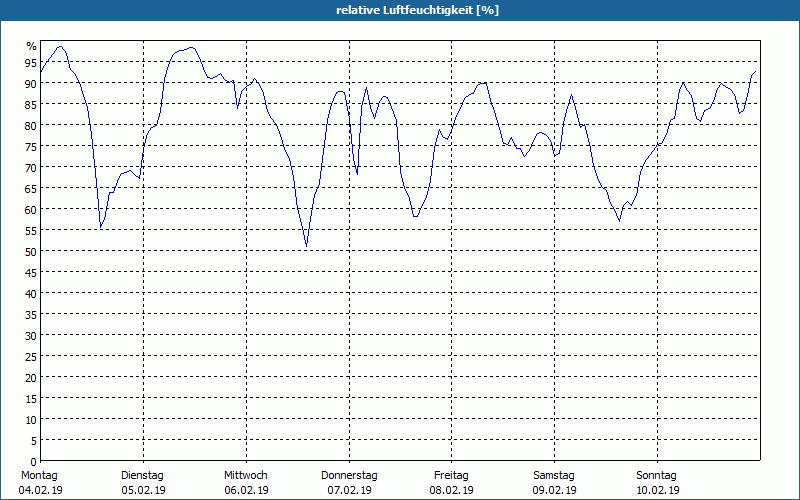This screenshot has width=800, height=500.
Task: Click the 'Samstag' day label
Action: [x=554, y=476]
